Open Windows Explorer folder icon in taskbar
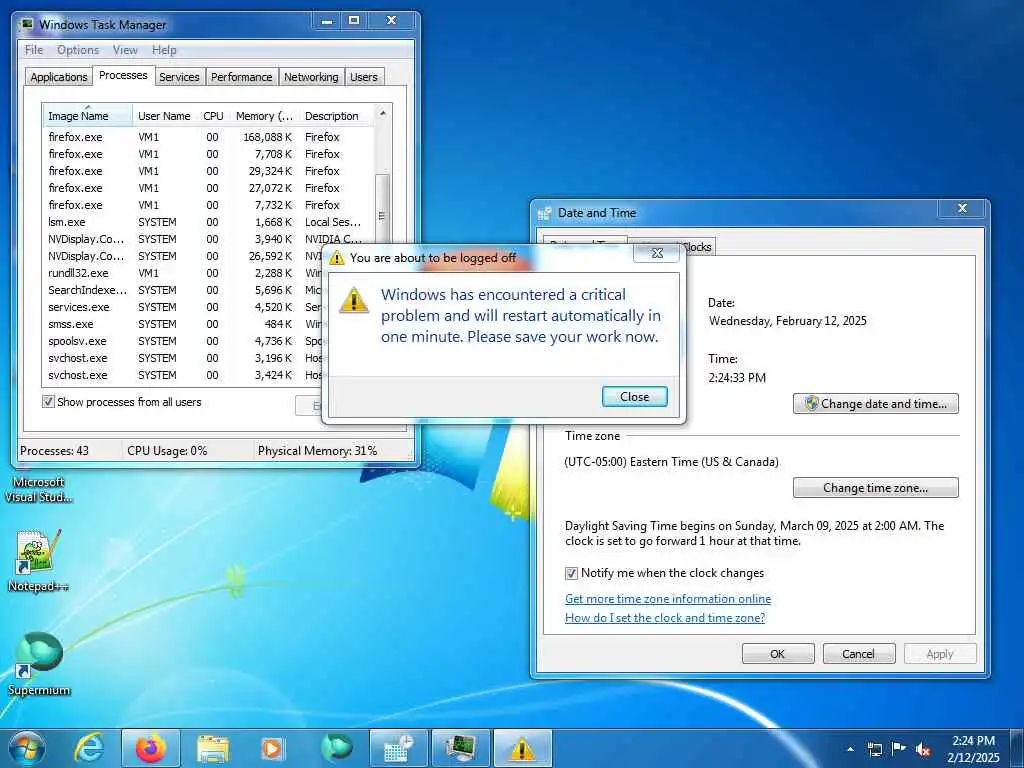This screenshot has width=1024, height=768. (213, 748)
